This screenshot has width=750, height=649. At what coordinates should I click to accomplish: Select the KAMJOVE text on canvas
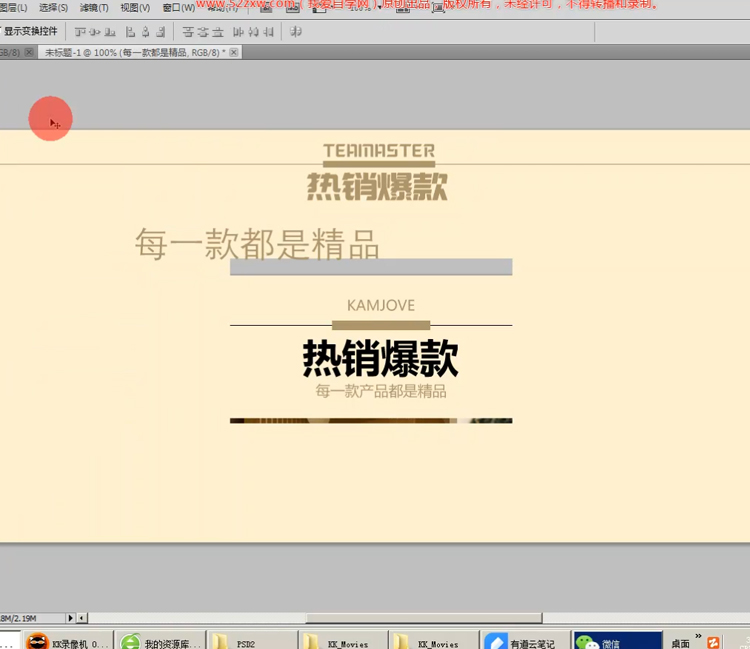[x=381, y=305]
